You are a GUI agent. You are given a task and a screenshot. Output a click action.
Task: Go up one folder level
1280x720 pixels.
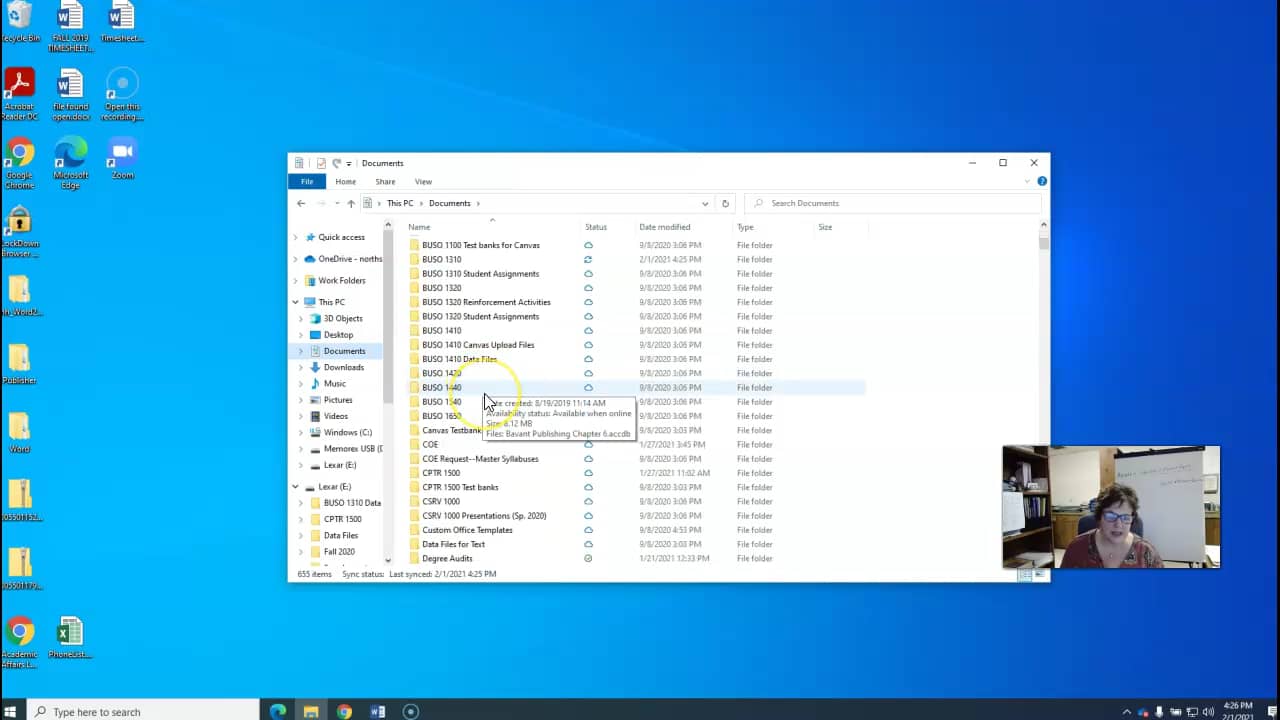[351, 203]
